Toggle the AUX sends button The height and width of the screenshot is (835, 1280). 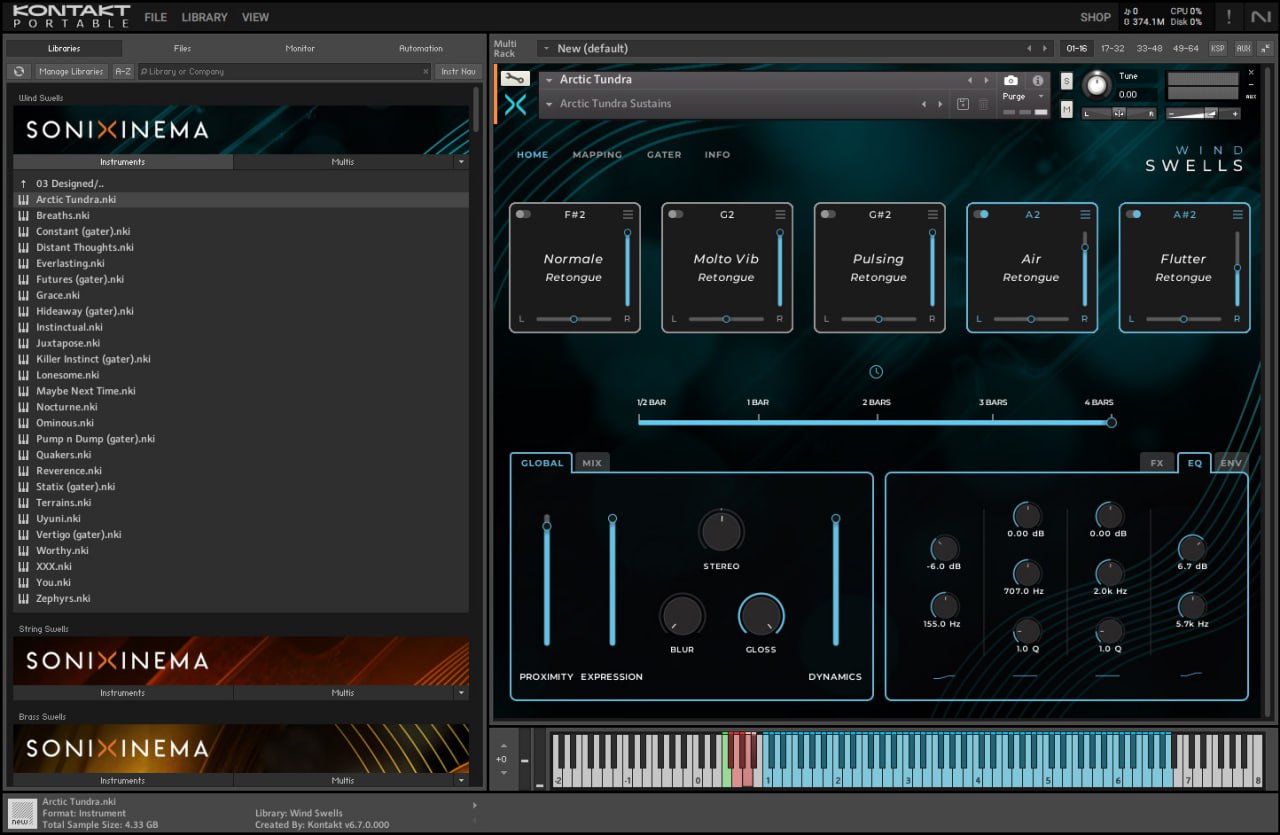1243,48
